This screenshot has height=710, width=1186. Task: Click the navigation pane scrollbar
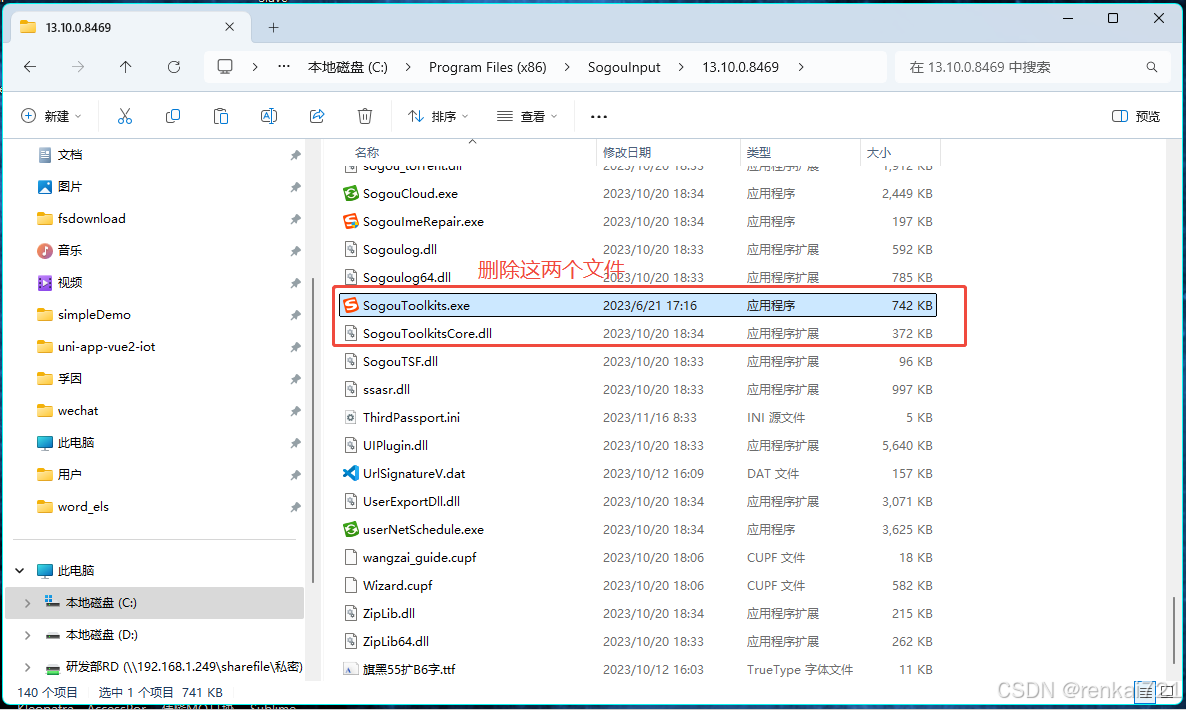[313, 431]
